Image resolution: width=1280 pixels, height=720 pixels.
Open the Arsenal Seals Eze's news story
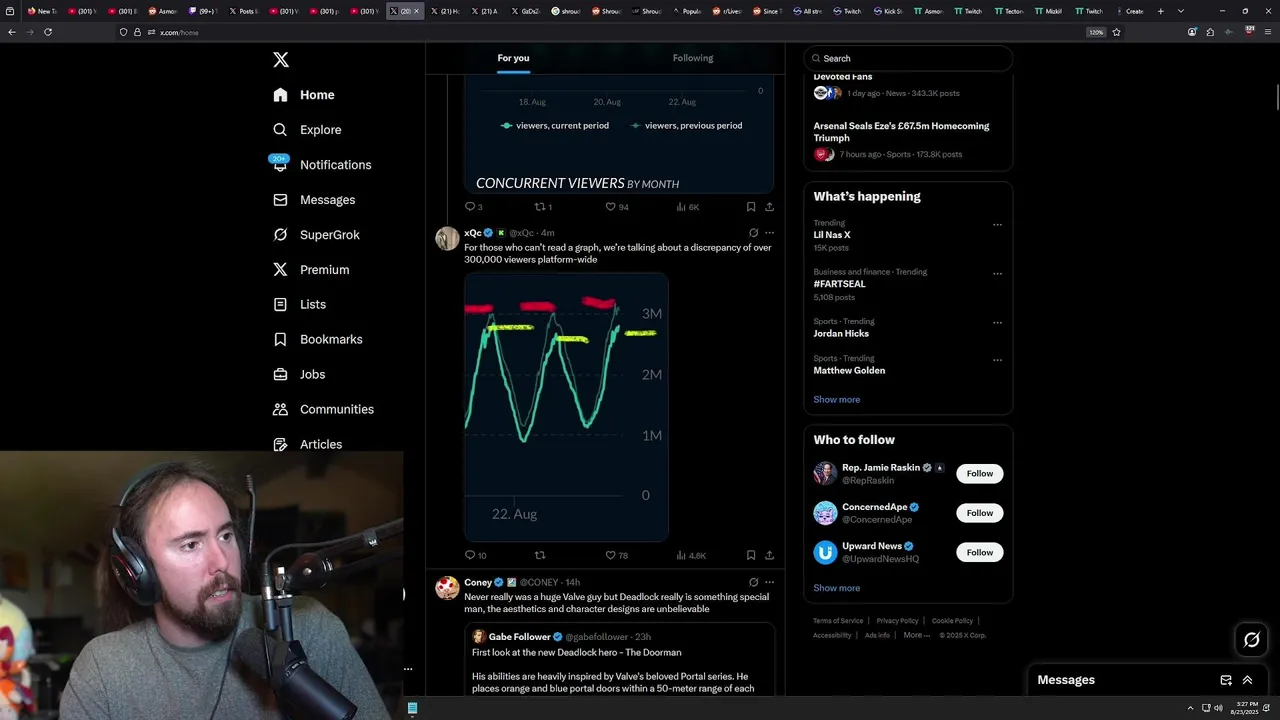coord(908,141)
